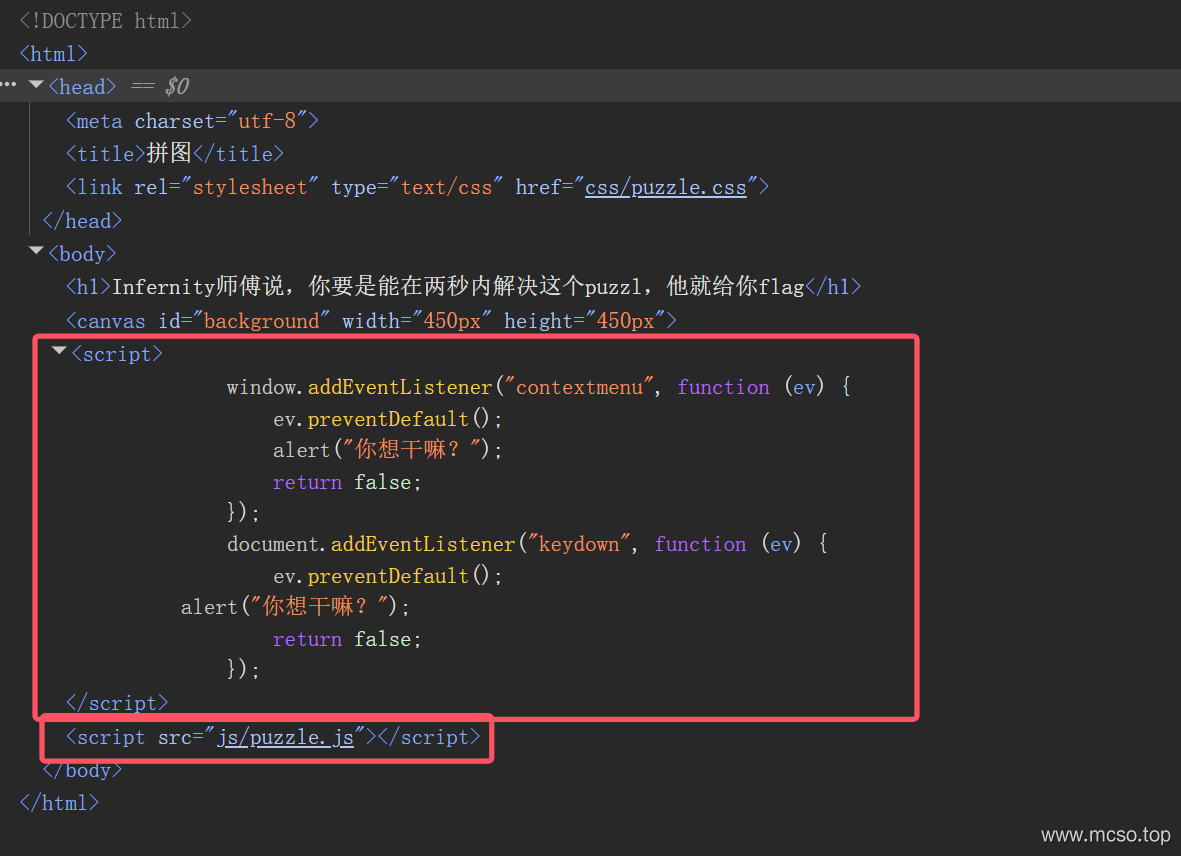Image resolution: width=1181 pixels, height=856 pixels.
Task: Select the title 拼图 line
Action: 175,154
